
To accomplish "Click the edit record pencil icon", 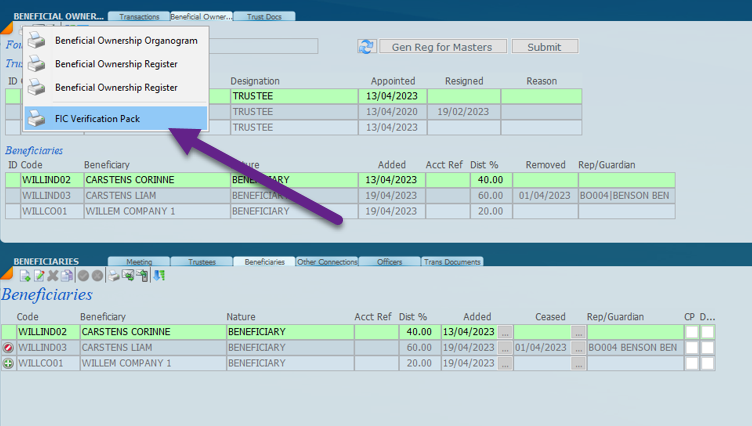I will [39, 276].
